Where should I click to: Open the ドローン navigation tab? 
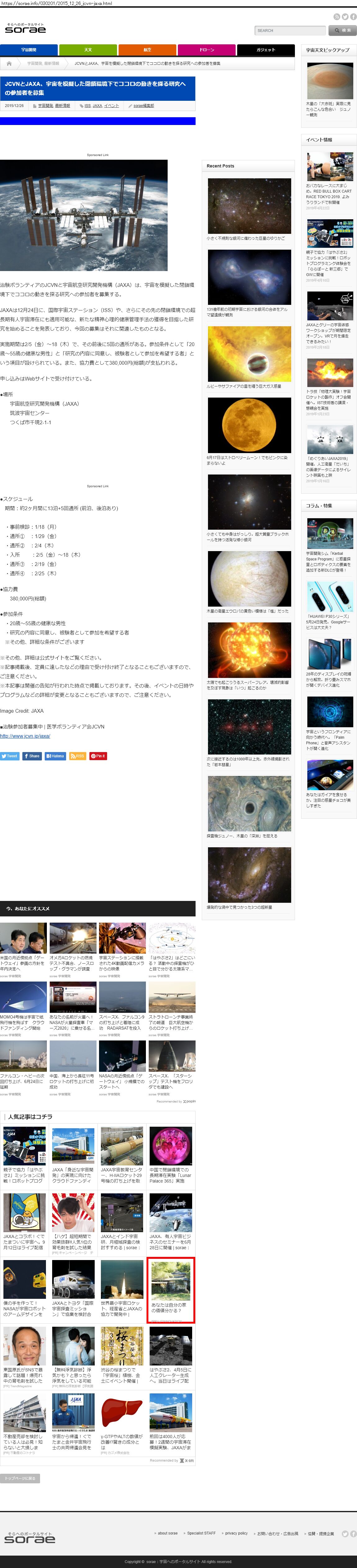click(x=206, y=49)
